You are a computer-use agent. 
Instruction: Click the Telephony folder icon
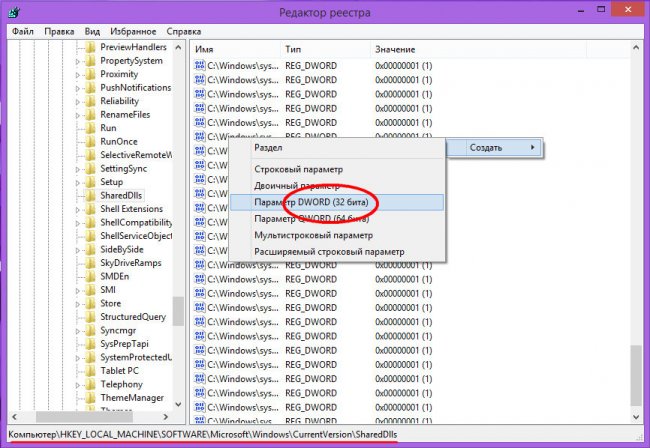(x=90, y=384)
